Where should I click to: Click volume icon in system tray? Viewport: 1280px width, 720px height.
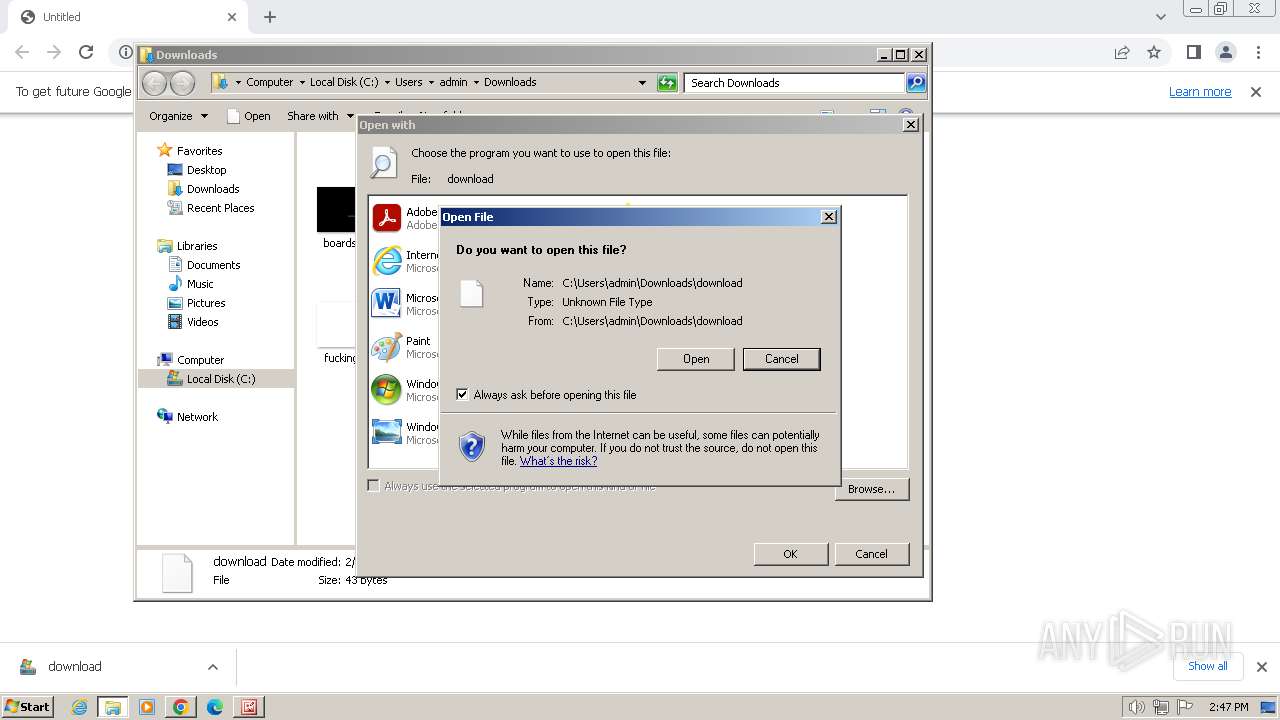point(1137,707)
